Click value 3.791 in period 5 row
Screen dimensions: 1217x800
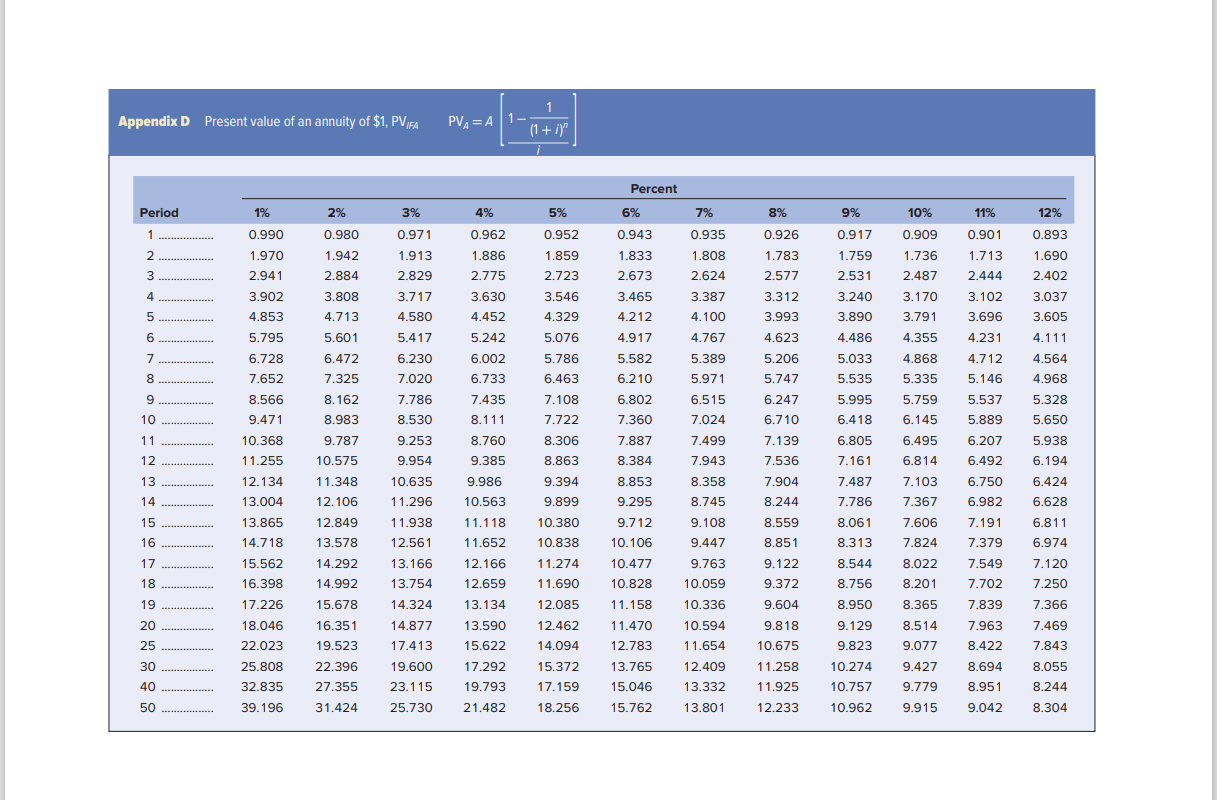(920, 317)
